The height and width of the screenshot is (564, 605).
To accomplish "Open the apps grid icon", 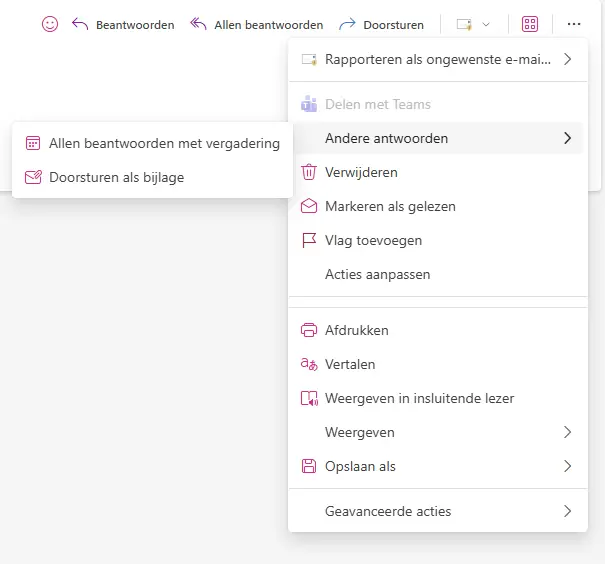I will 530,24.
